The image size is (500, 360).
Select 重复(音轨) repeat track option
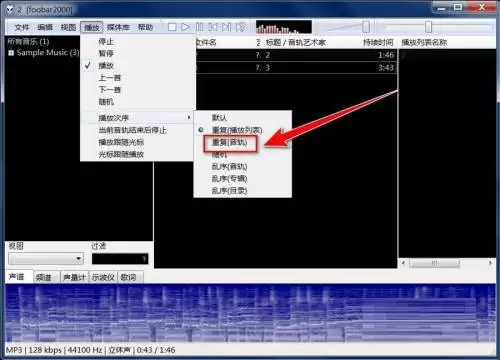point(230,143)
